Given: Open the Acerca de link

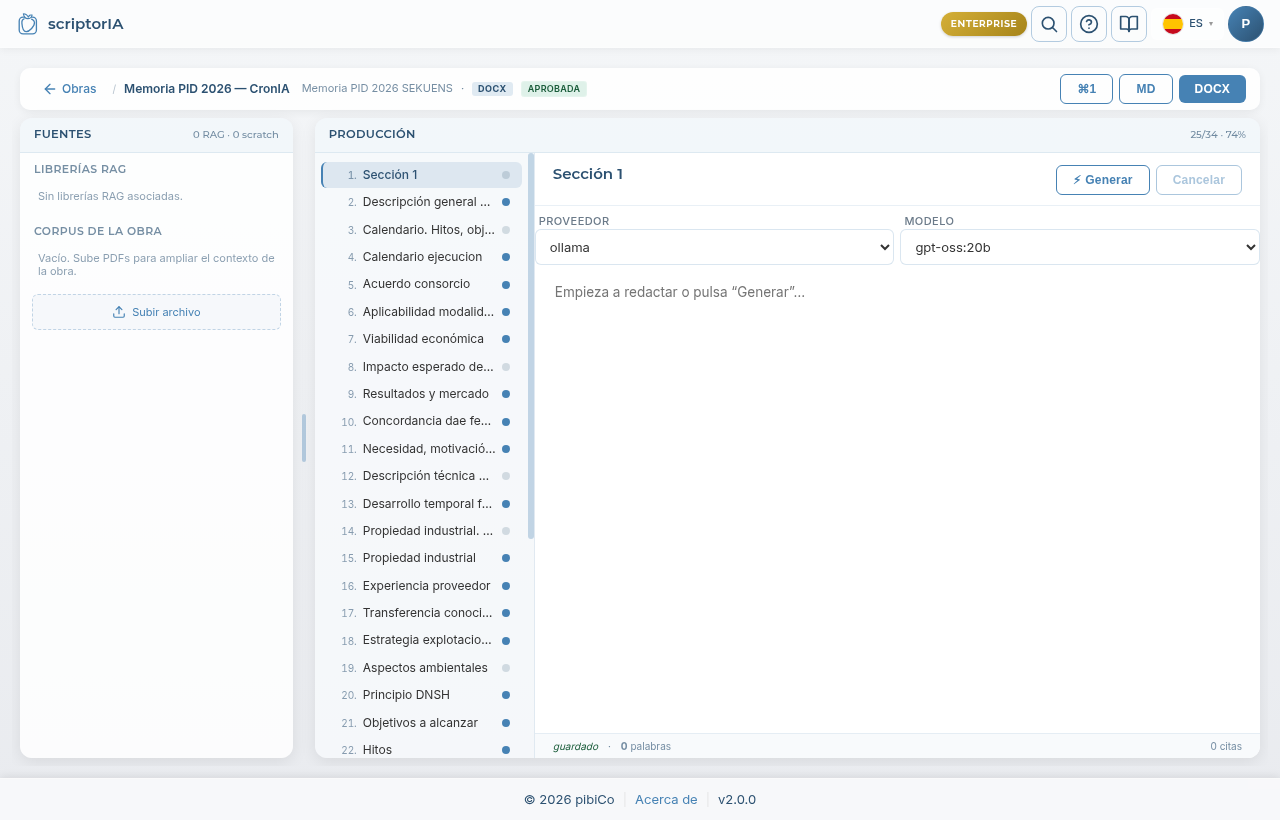Looking at the screenshot, I should 666,800.
